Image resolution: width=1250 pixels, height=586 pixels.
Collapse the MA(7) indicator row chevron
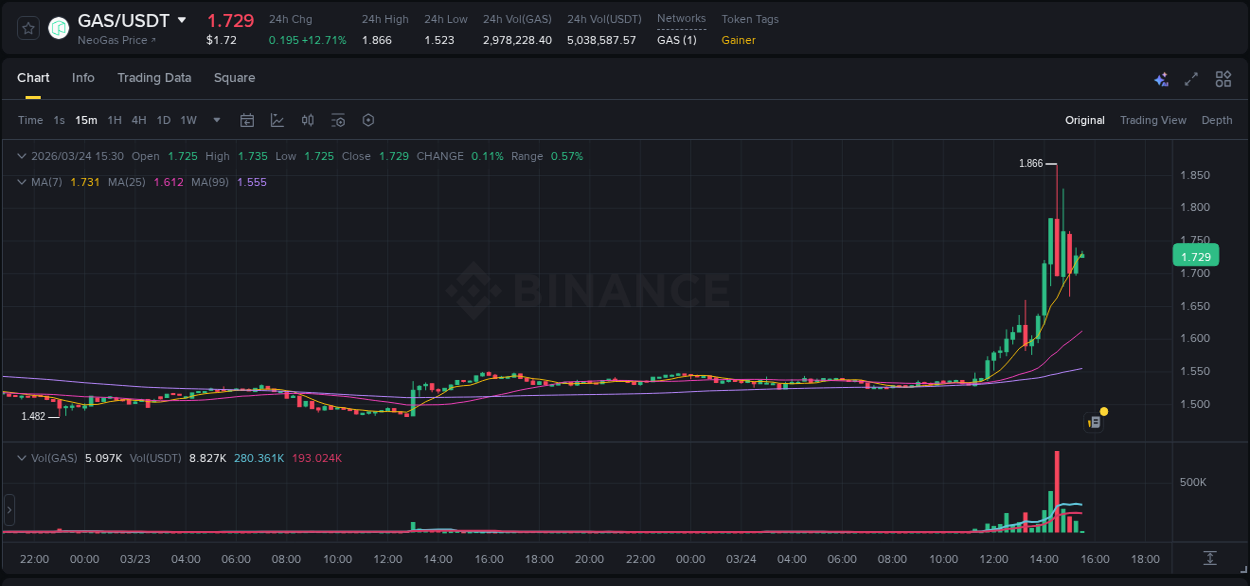tap(22, 182)
